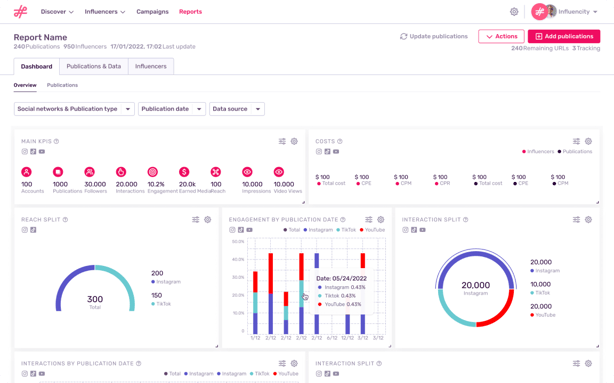Open Main KPIs settings gear
The width and height of the screenshot is (614, 383).
pos(294,141)
